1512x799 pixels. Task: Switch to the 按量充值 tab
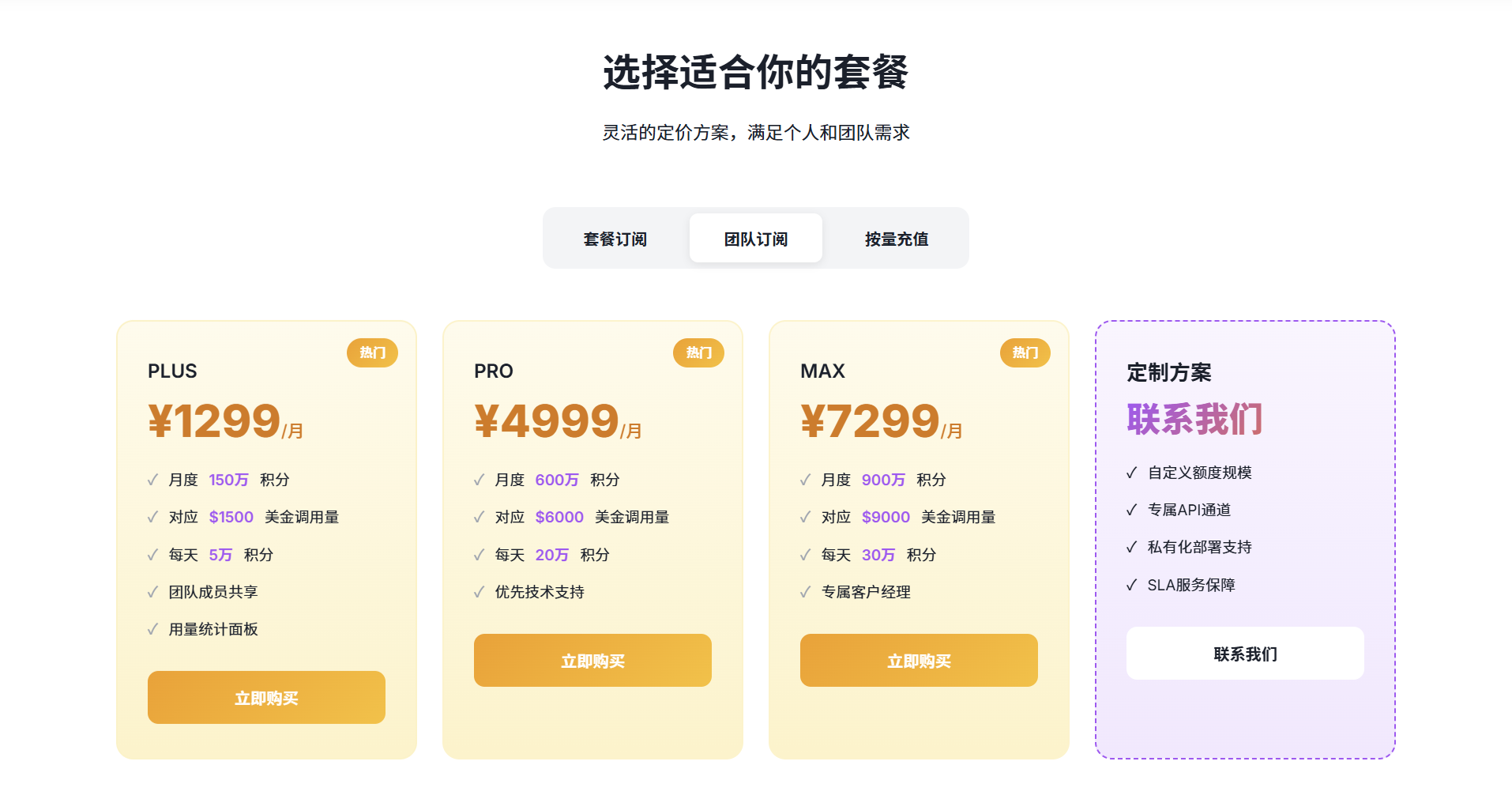(x=897, y=238)
